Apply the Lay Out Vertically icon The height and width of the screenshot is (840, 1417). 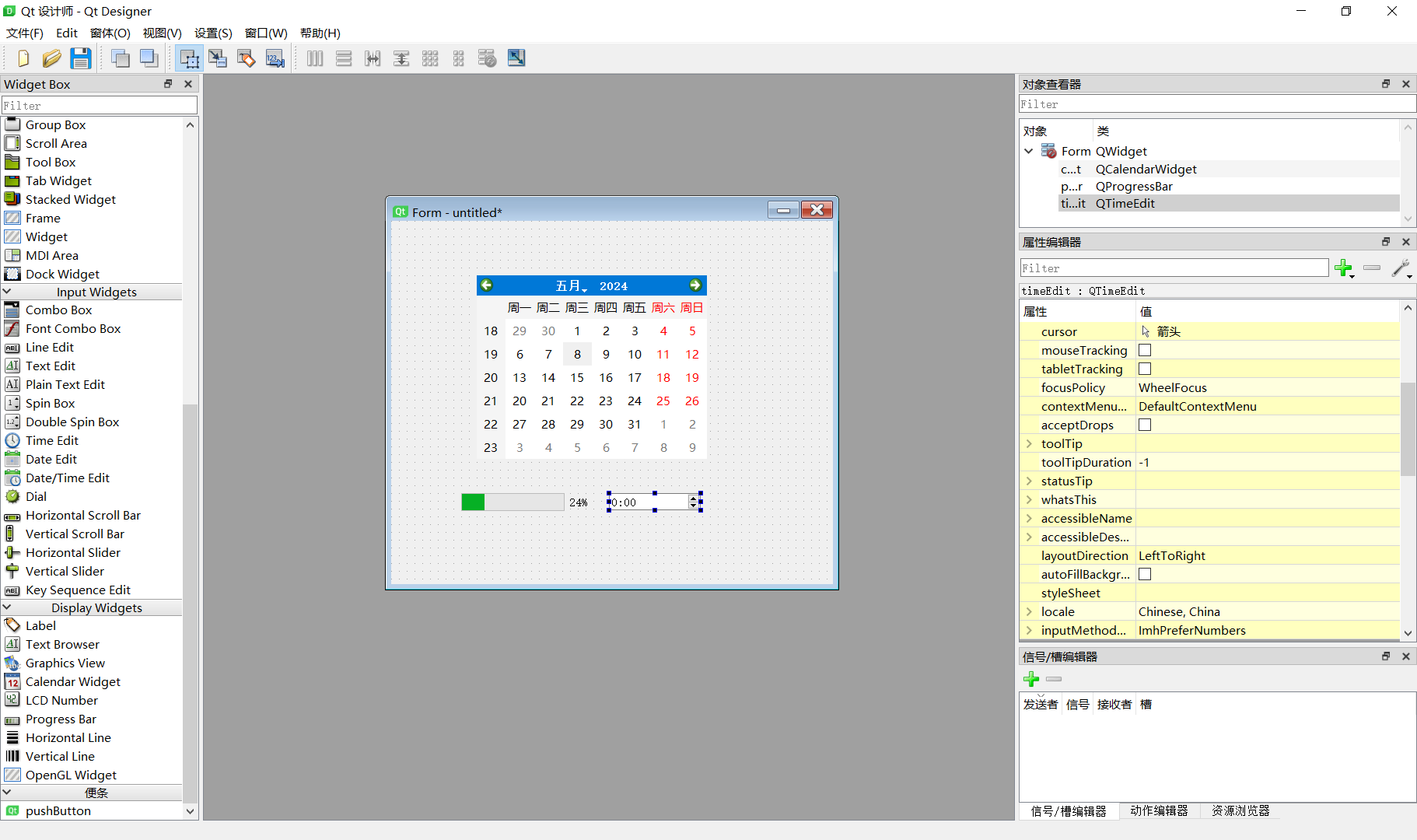click(x=344, y=58)
